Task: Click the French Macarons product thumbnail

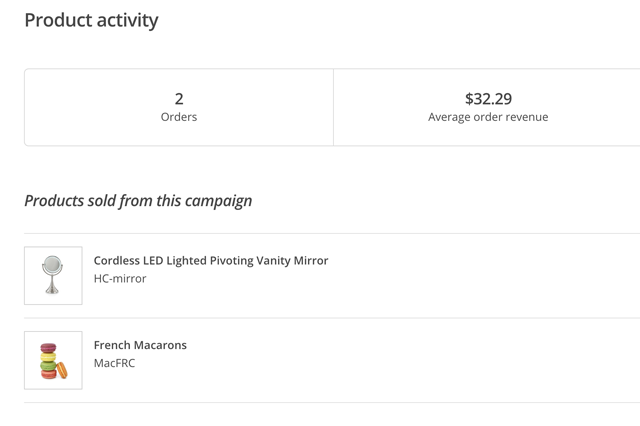Action: 53,360
